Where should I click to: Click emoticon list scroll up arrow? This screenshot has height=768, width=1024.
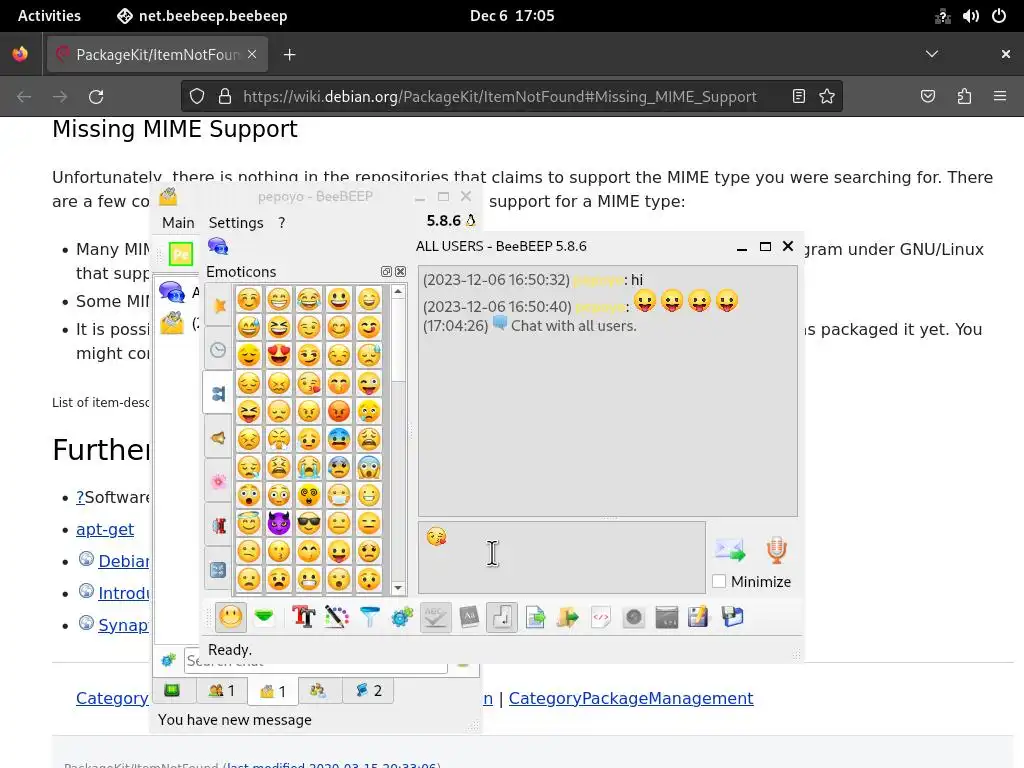pyautogui.click(x=398, y=292)
